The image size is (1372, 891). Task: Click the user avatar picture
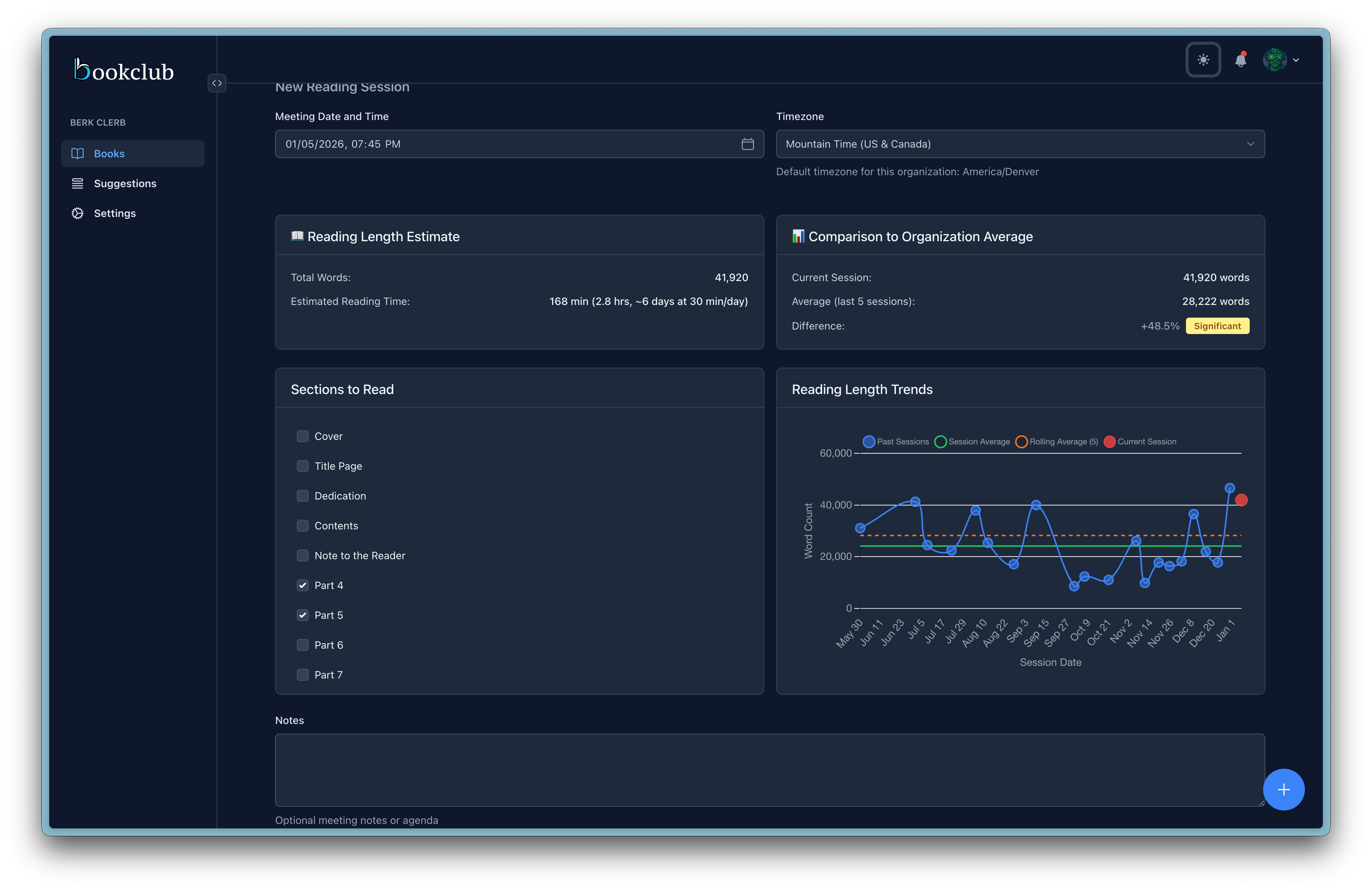point(1275,60)
